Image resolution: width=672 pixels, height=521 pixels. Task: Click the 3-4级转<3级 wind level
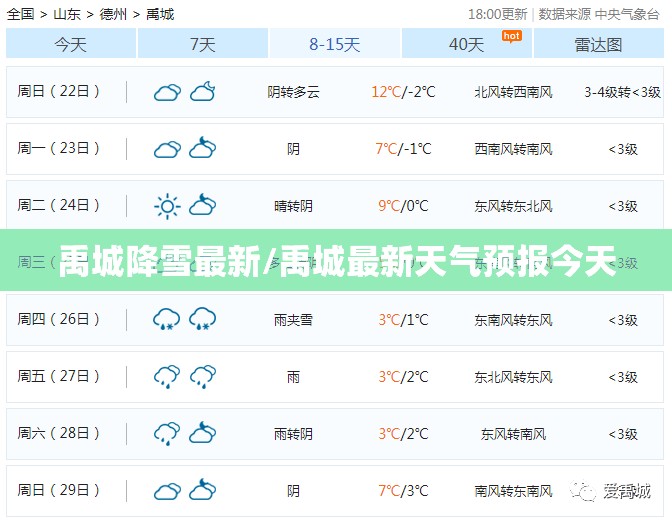(623, 92)
